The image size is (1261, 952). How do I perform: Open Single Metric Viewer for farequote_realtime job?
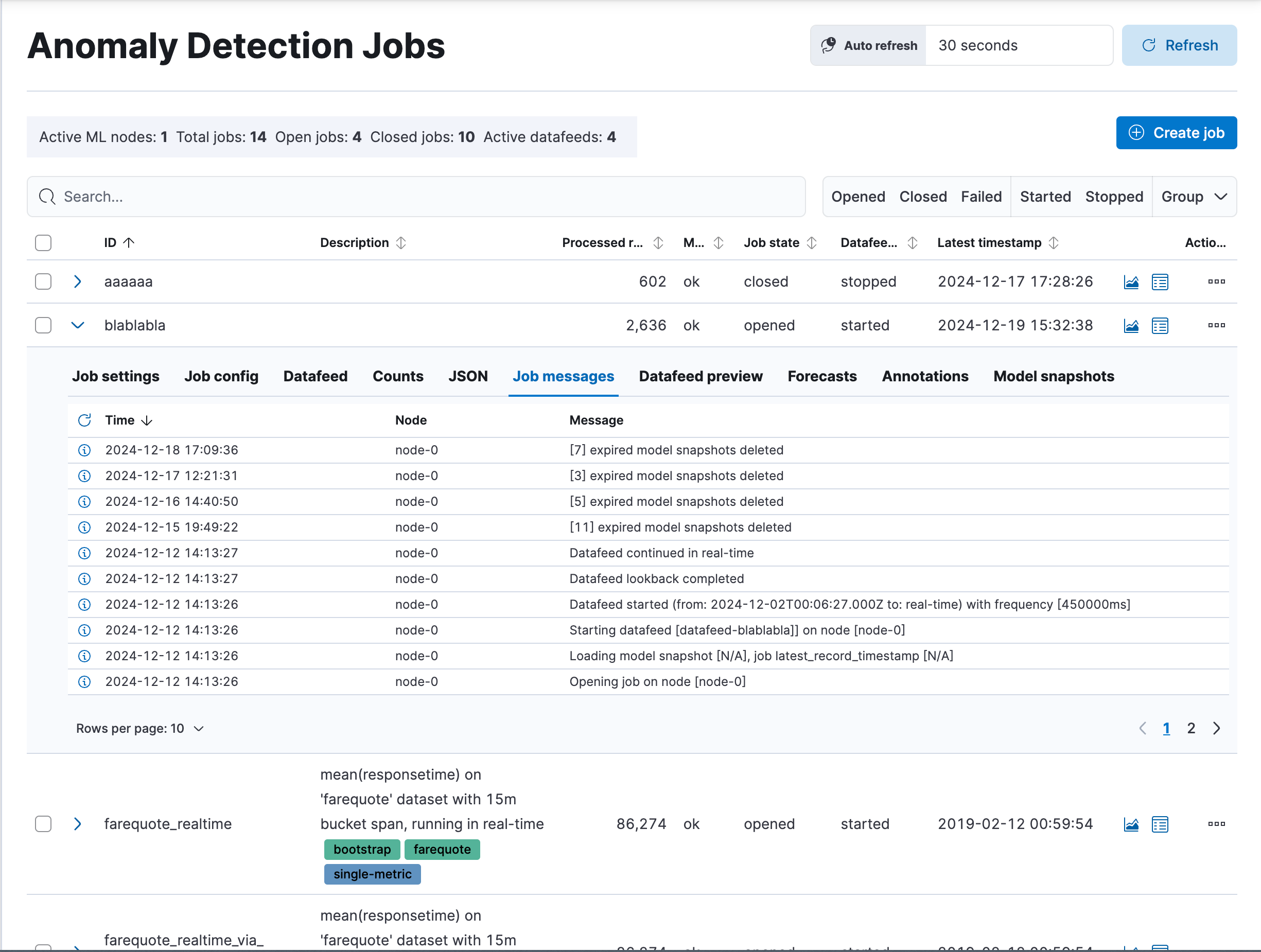[1131, 824]
